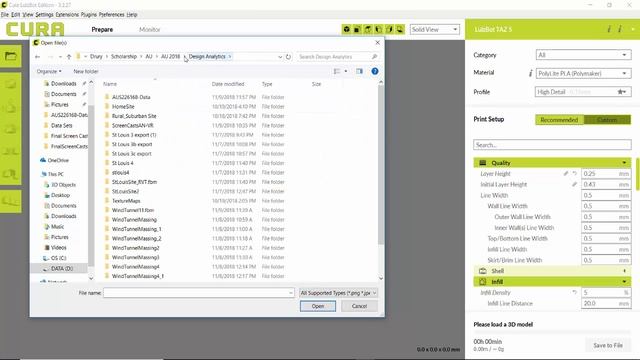Click the left side view icon in toolbar

point(378,29)
